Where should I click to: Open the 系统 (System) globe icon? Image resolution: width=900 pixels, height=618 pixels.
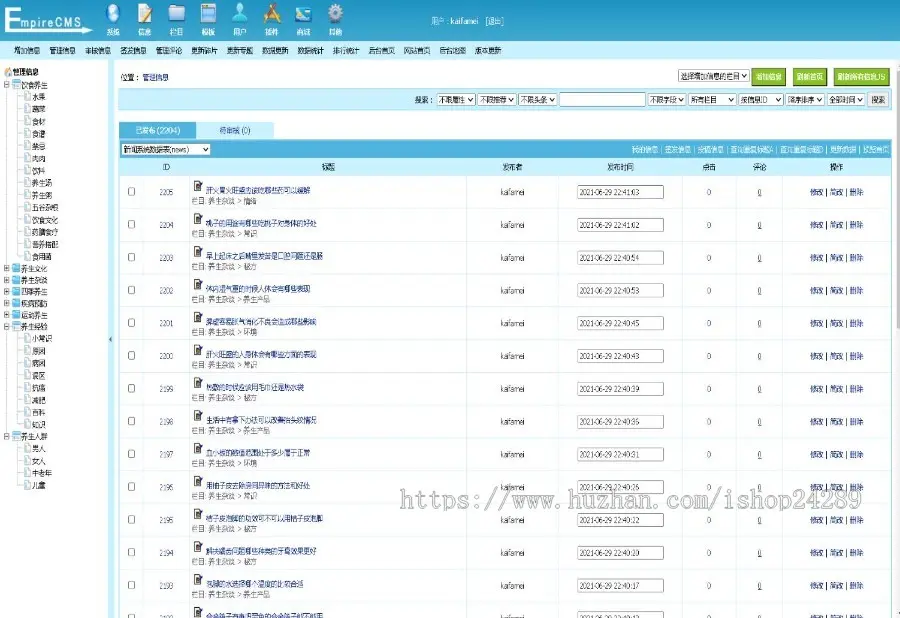point(113,13)
